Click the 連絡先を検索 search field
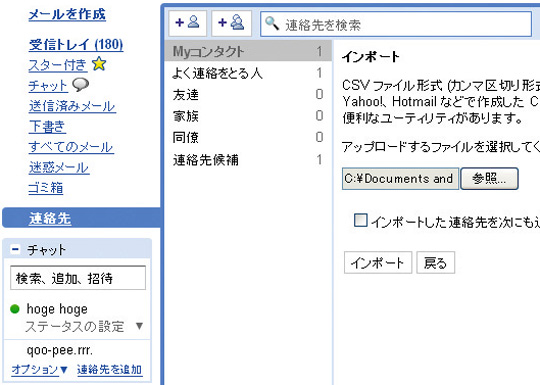 pyautogui.click(x=396, y=24)
